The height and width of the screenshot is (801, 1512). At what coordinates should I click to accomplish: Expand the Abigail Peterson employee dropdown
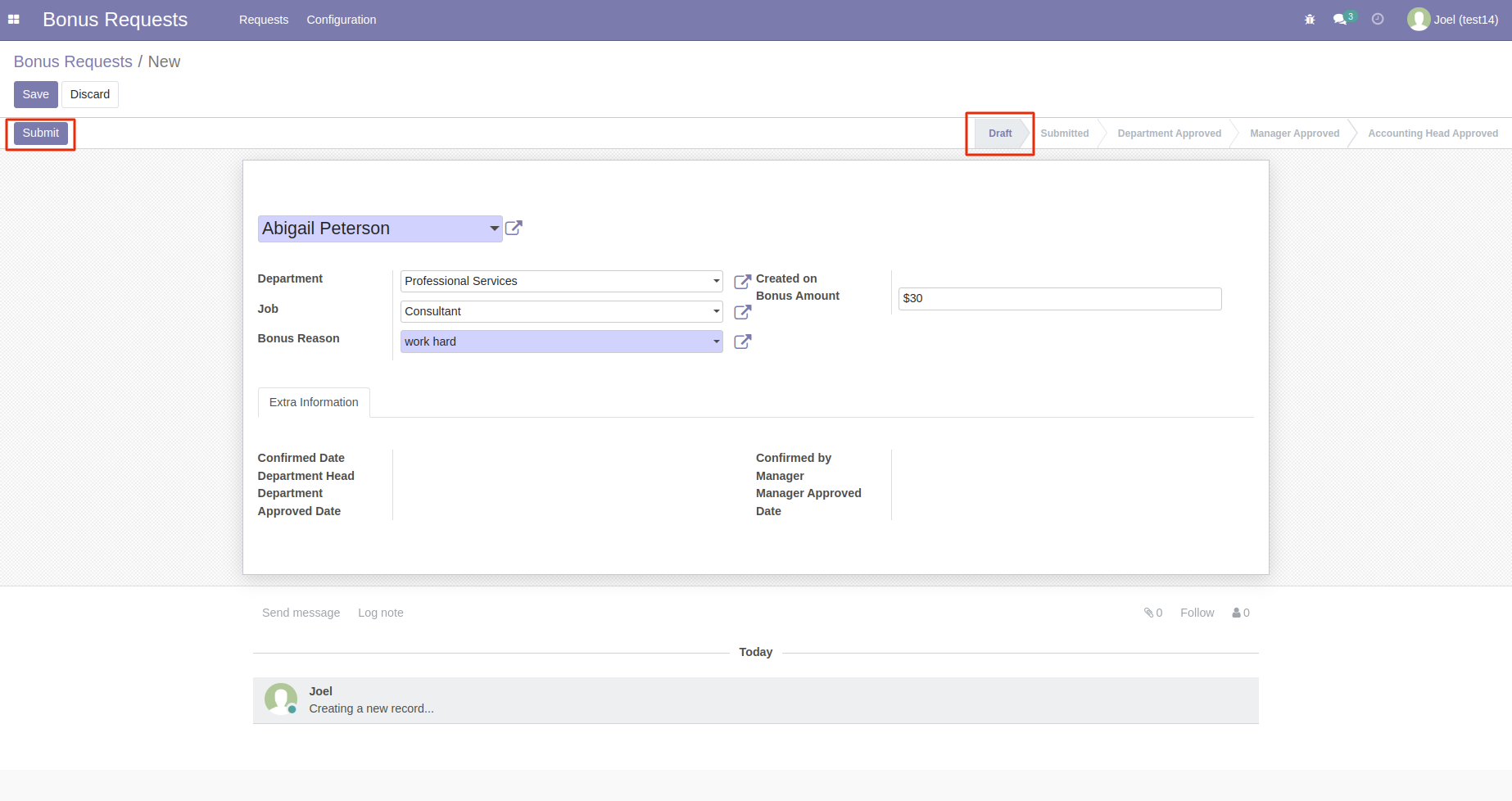coord(494,229)
